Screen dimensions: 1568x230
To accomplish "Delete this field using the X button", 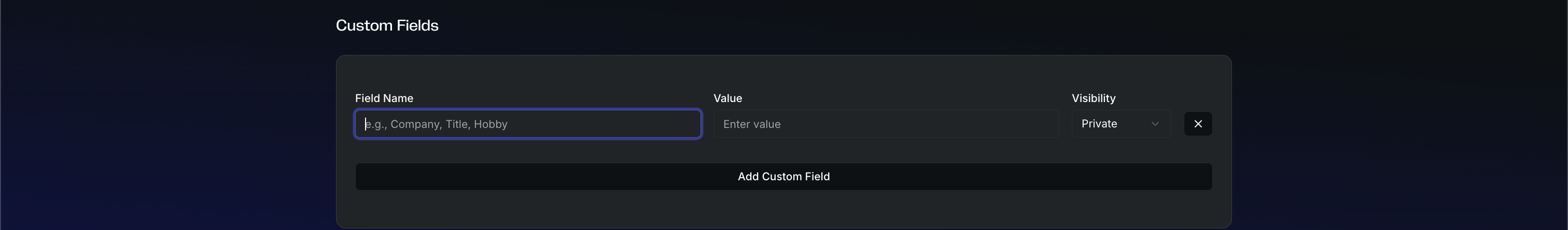I will 1197,124.
